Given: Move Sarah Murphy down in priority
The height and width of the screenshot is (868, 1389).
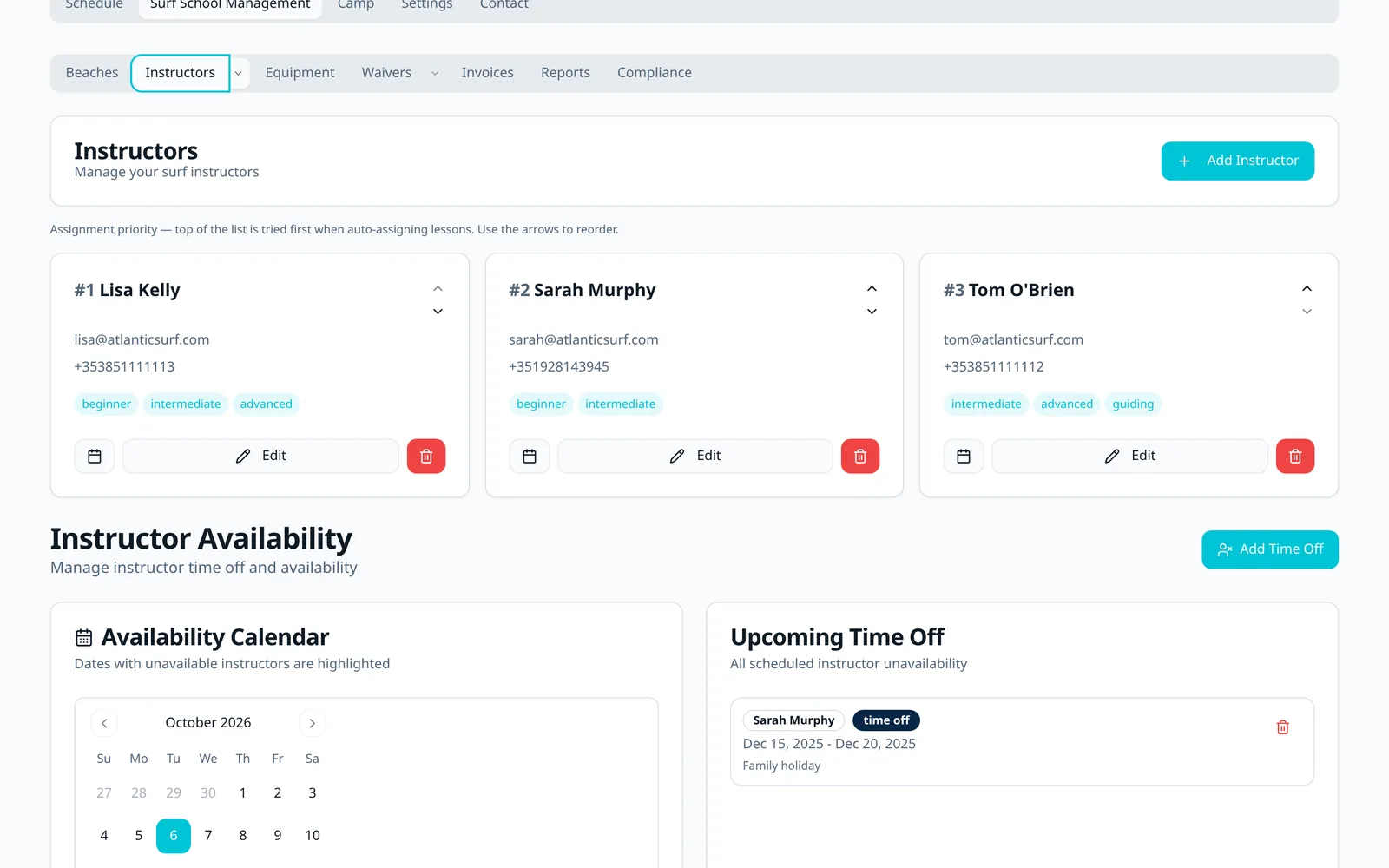Looking at the screenshot, I should (872, 312).
